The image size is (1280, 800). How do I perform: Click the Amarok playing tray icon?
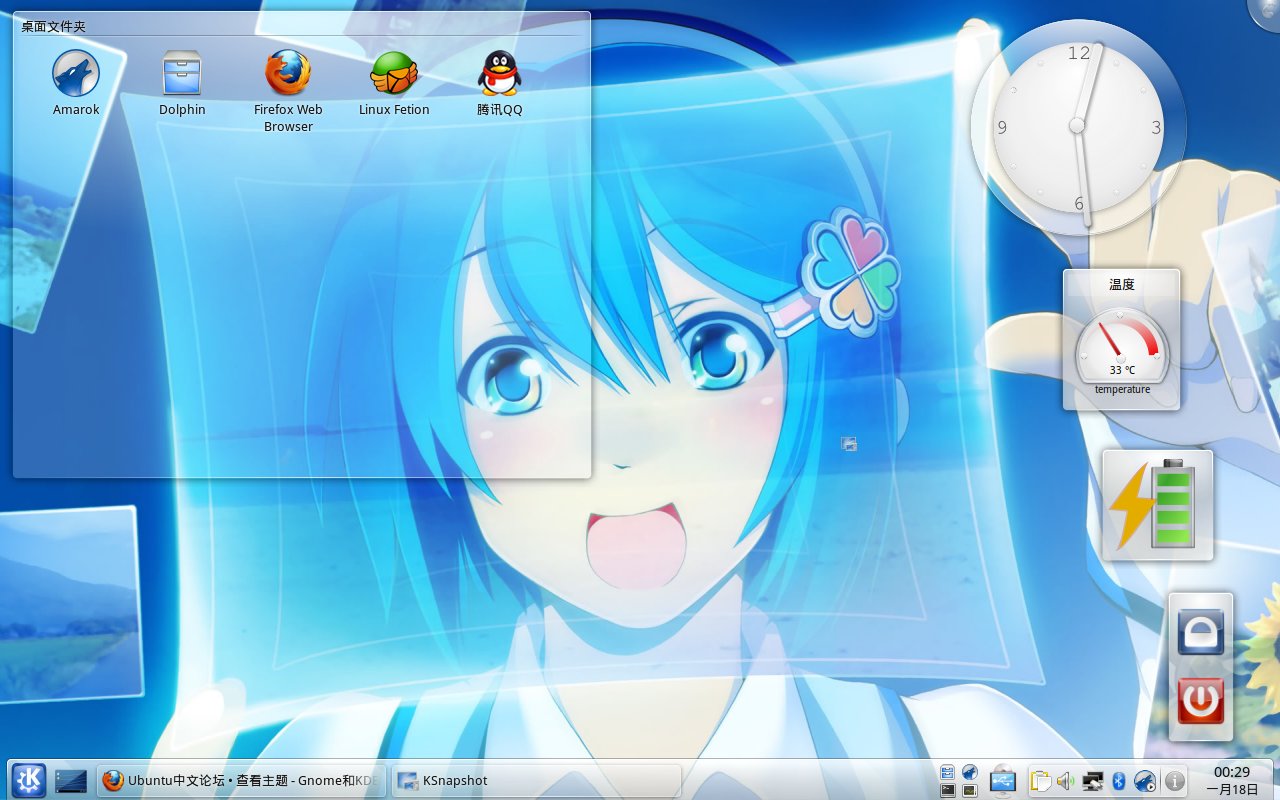(x=1145, y=781)
